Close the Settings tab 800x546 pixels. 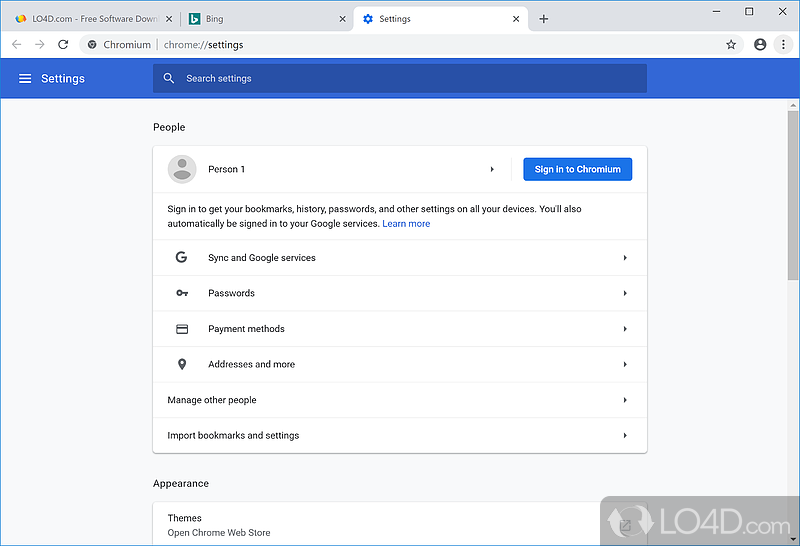click(516, 19)
